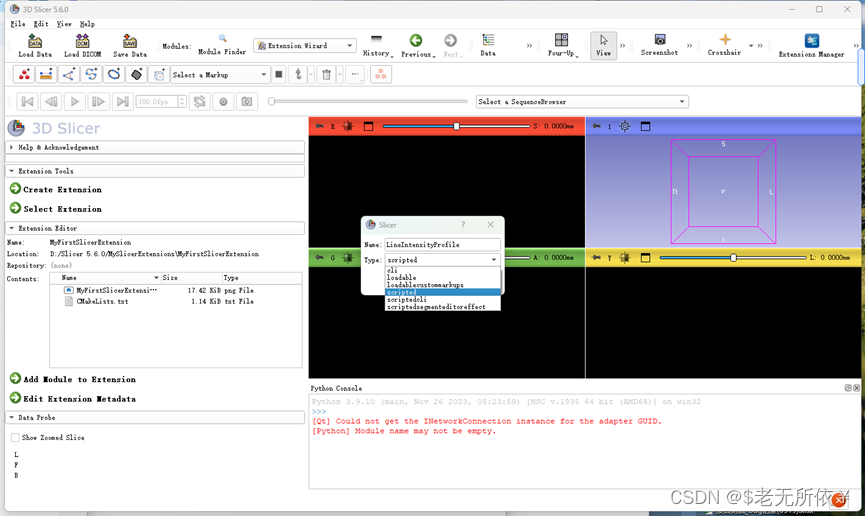Take a Screenshot
865x516 pixels.
click(x=659, y=45)
